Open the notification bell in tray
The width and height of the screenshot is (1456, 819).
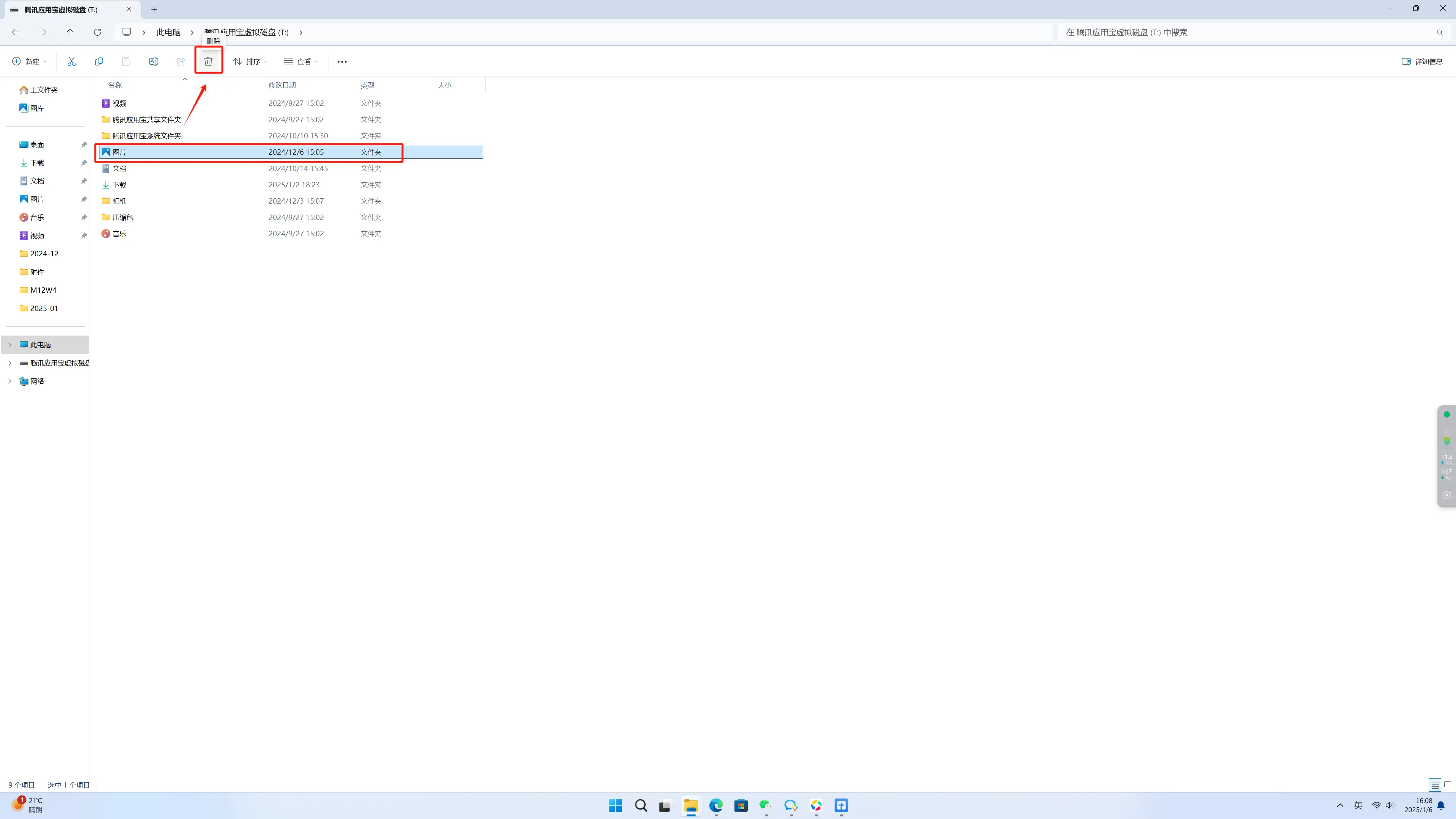point(1441,805)
